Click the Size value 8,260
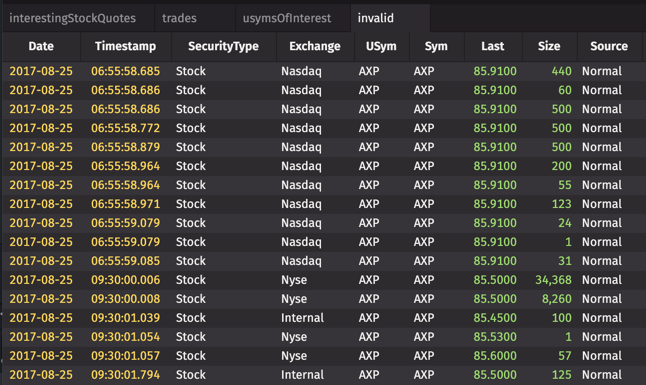 click(557, 299)
